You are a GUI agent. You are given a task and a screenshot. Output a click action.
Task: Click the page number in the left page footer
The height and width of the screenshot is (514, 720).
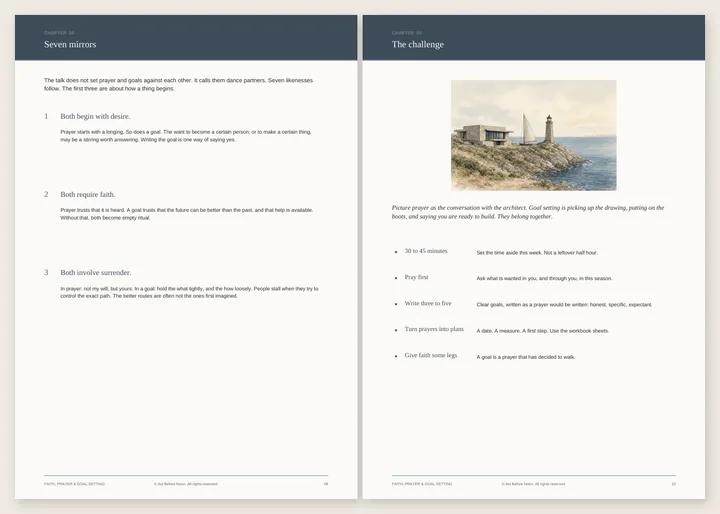click(326, 484)
